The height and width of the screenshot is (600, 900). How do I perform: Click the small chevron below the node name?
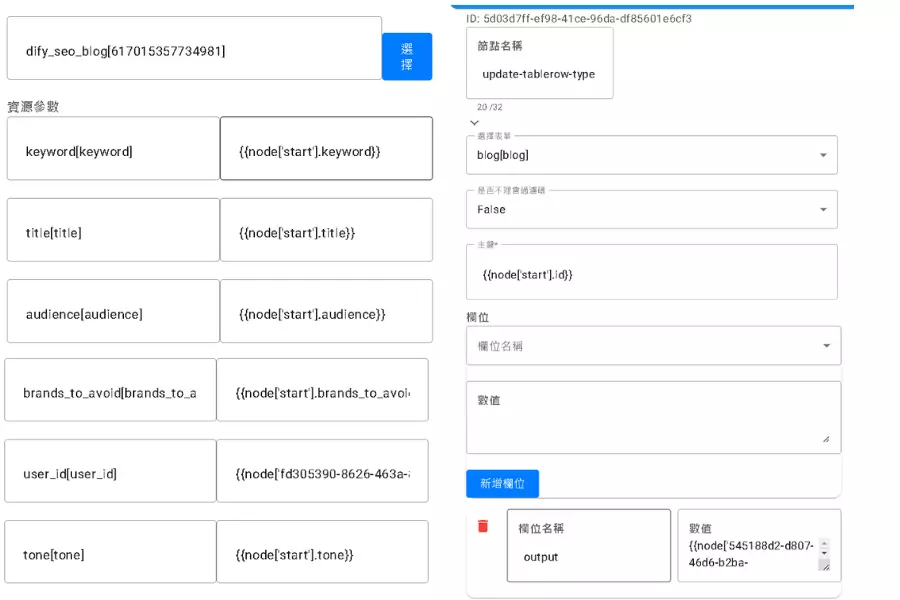pos(474,123)
